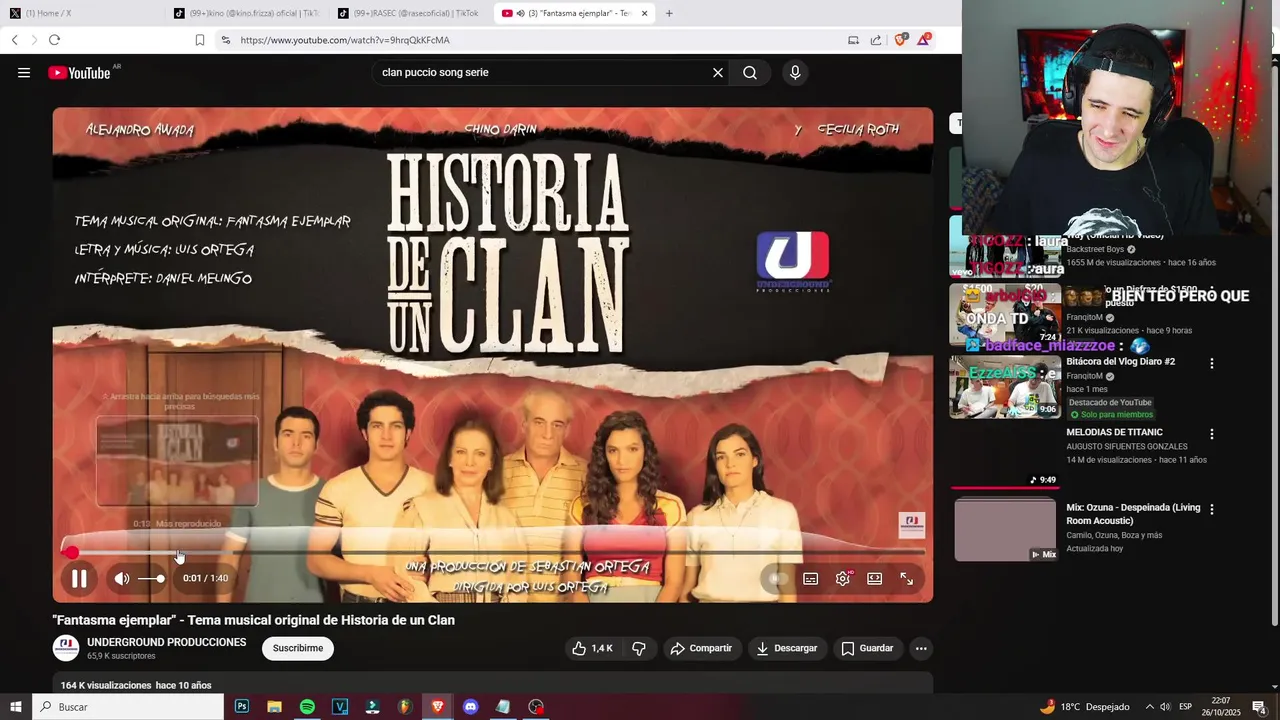Viewport: 1280px width, 720px height.
Task: Go to the YouTube home logo
Action: pos(79,72)
